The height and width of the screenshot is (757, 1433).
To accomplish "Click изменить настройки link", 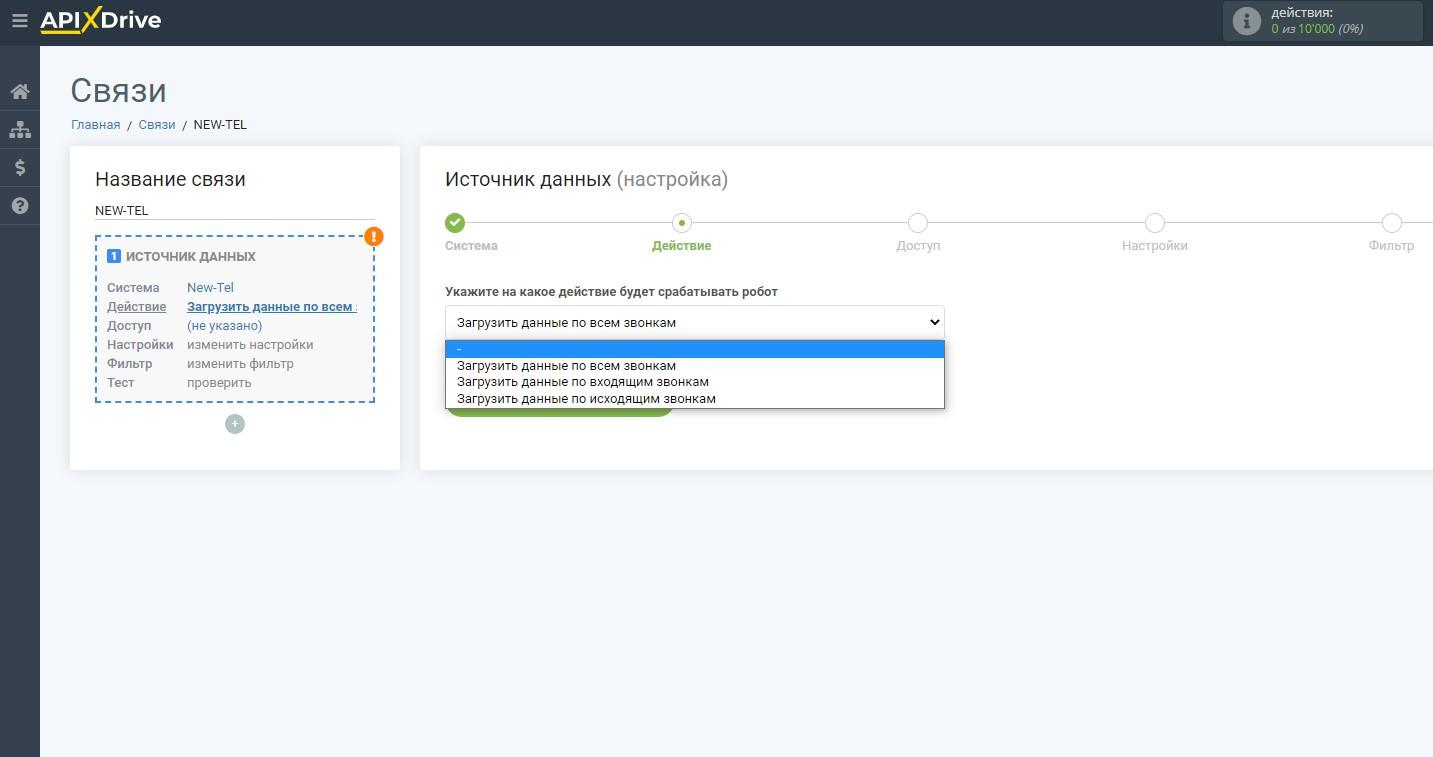I will coord(250,345).
